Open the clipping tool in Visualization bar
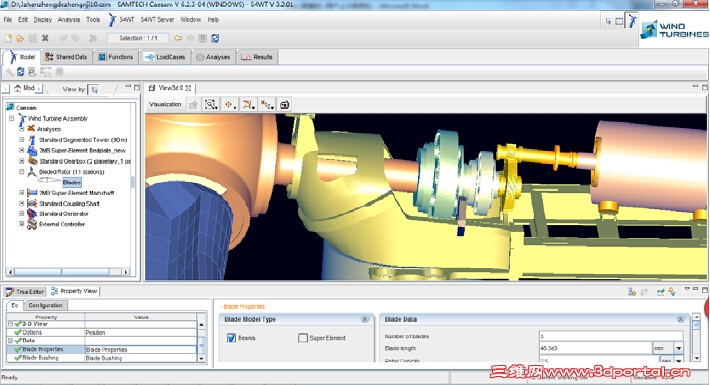Viewport: 710px width, 385px height. coord(248,105)
